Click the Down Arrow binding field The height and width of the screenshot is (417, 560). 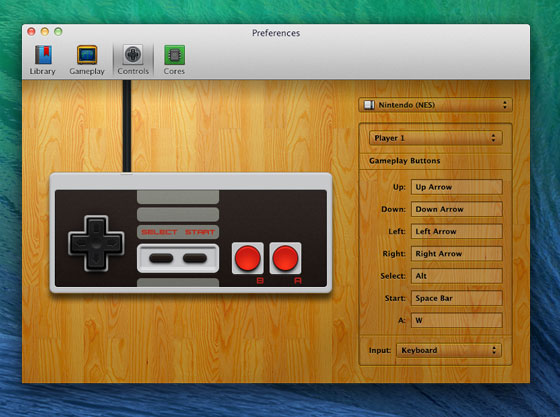pos(457,209)
